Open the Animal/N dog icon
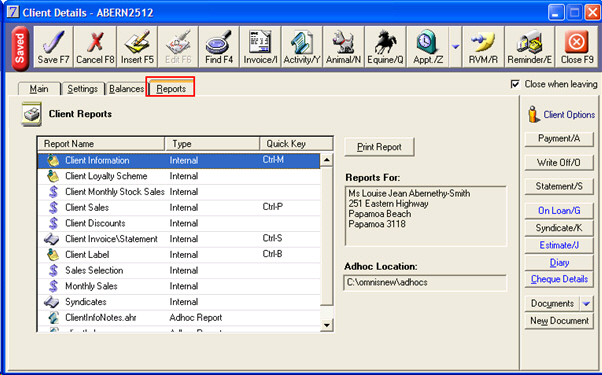The image size is (602, 375). [344, 47]
